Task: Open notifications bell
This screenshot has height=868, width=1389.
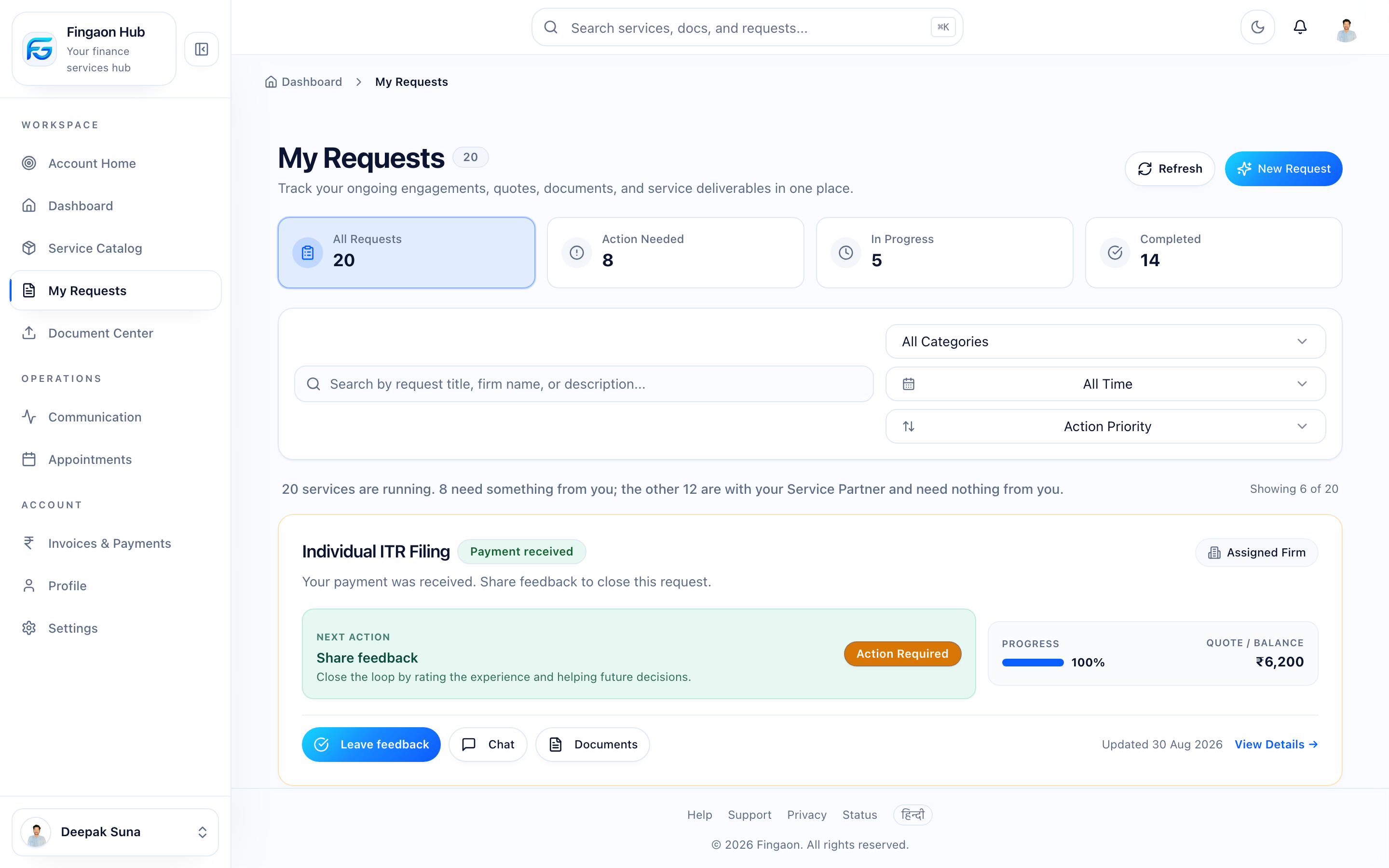Action: tap(1300, 27)
